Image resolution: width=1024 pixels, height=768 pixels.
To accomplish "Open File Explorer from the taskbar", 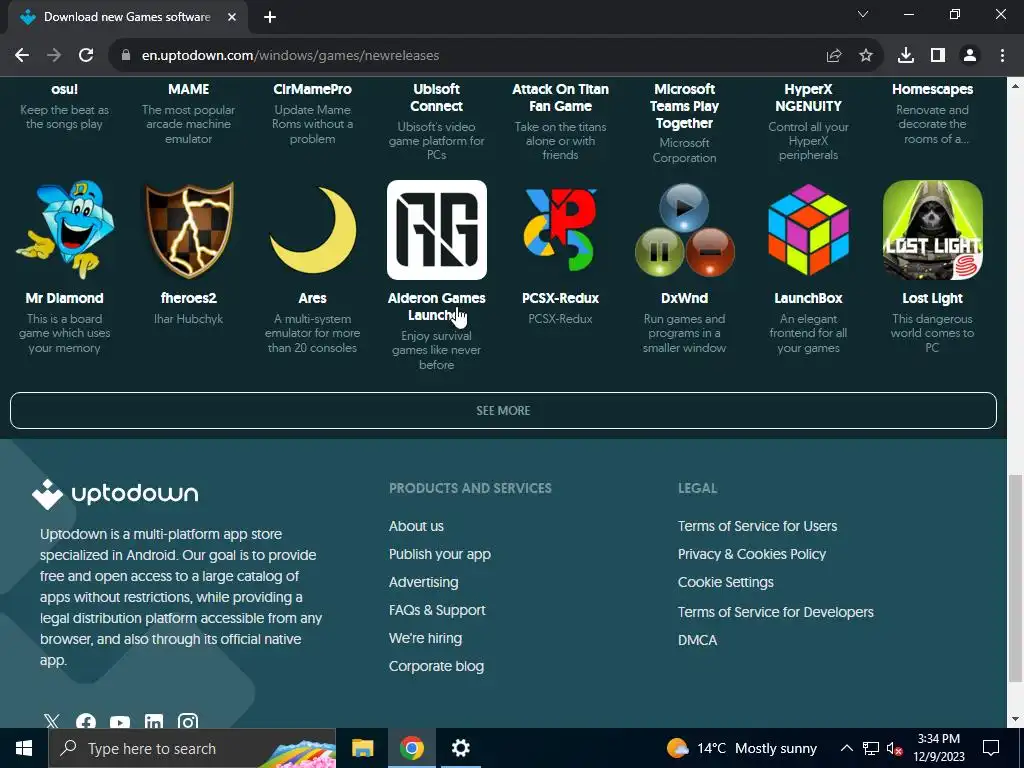I will 362,748.
